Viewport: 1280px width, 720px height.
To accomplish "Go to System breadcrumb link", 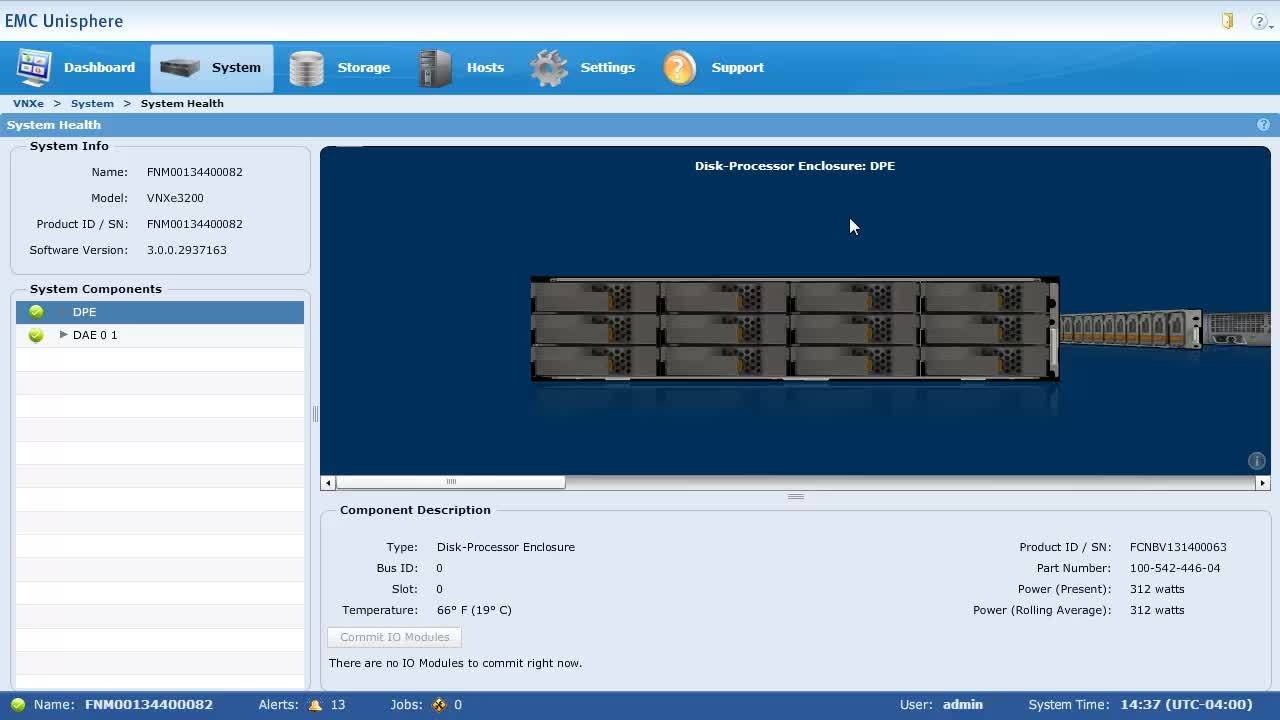I will [x=92, y=103].
